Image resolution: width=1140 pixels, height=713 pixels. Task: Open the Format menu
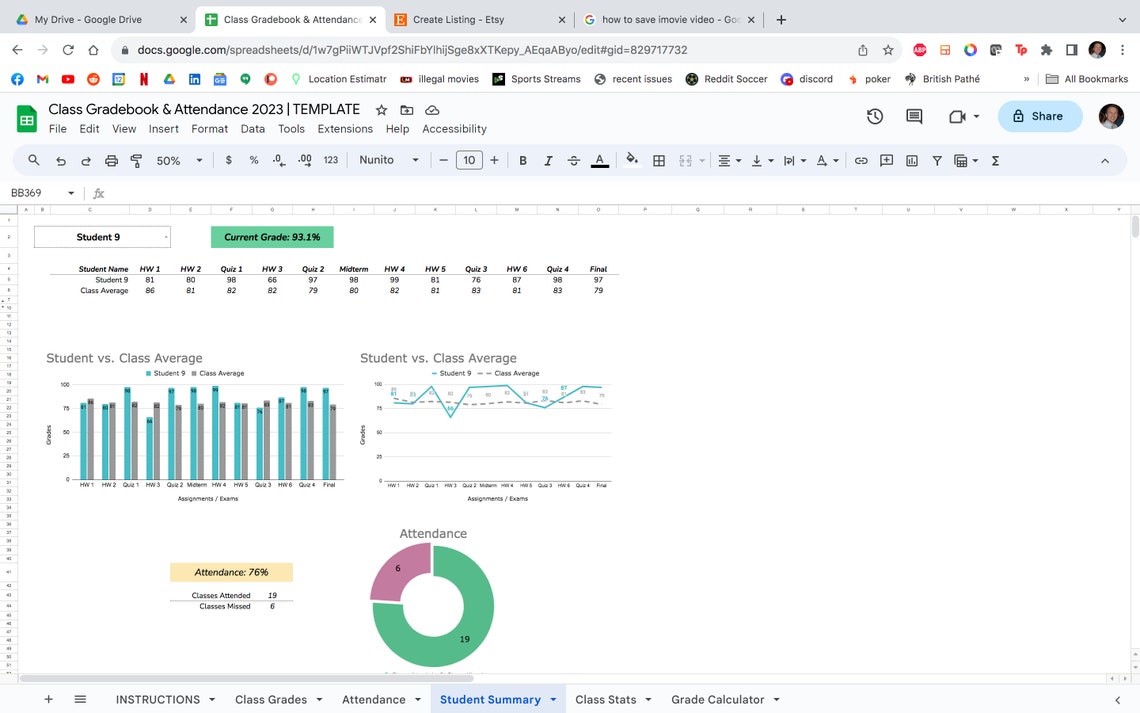[x=209, y=128]
